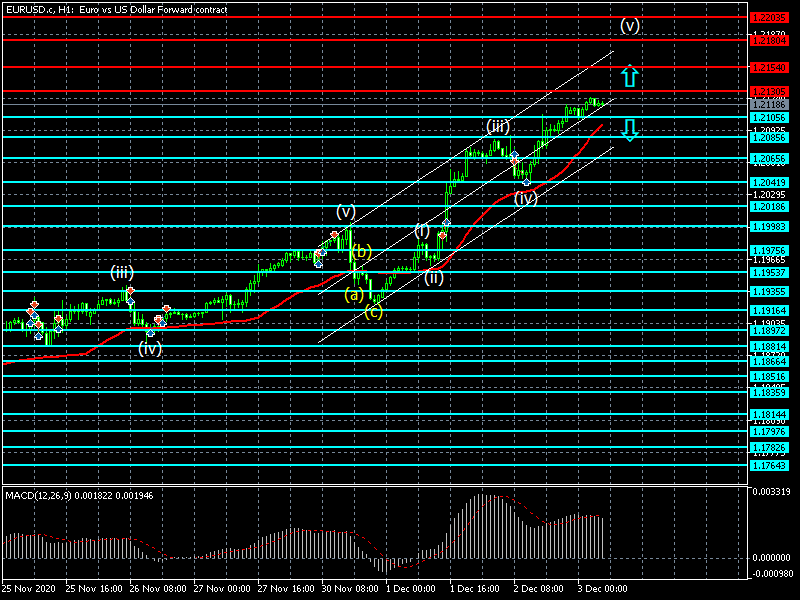Click the white (ii) wave label

tap(433, 278)
